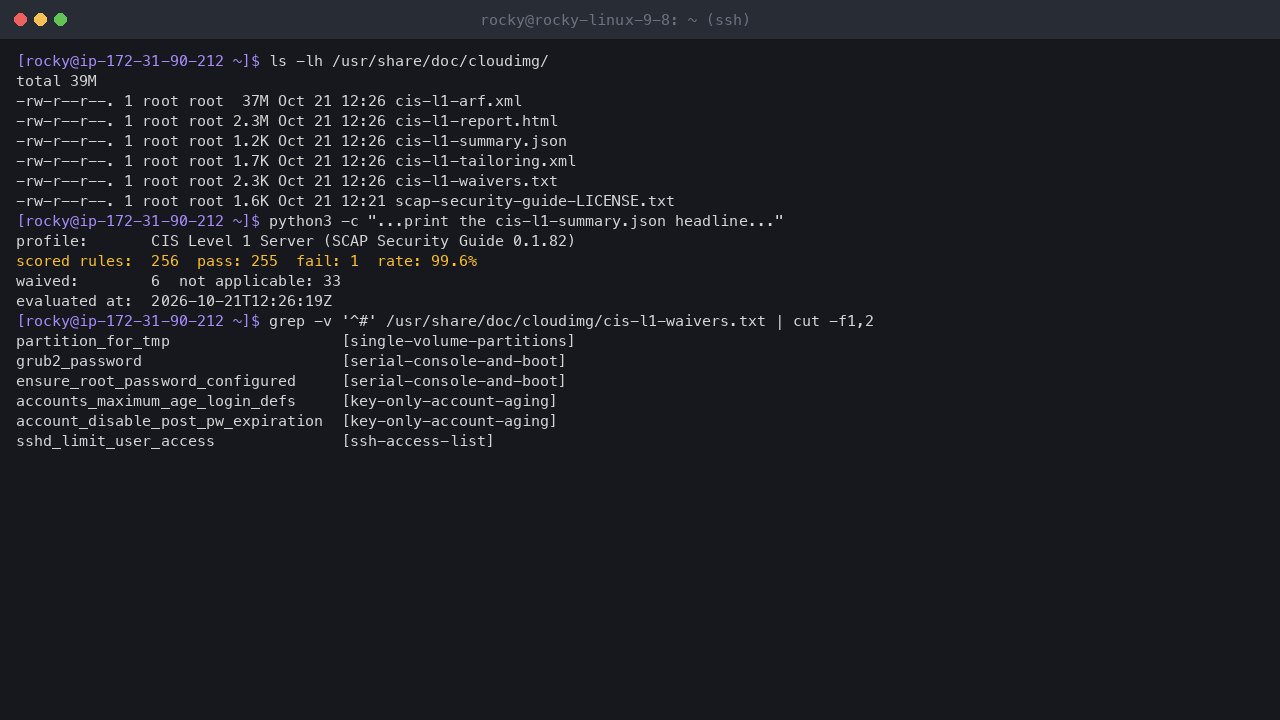Click the python3 -c command text
The image size is (1280, 720).
click(526, 221)
